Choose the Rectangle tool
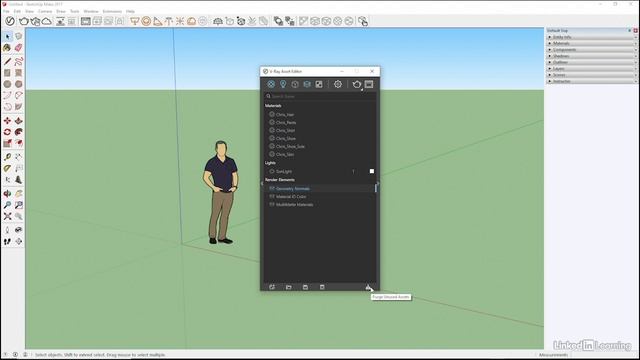 7,73
